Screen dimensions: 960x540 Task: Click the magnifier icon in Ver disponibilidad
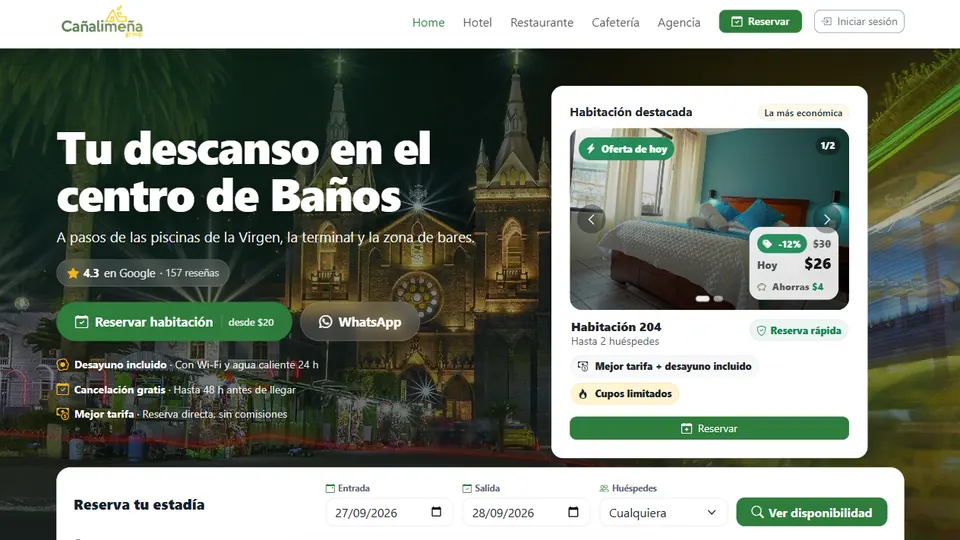point(757,512)
